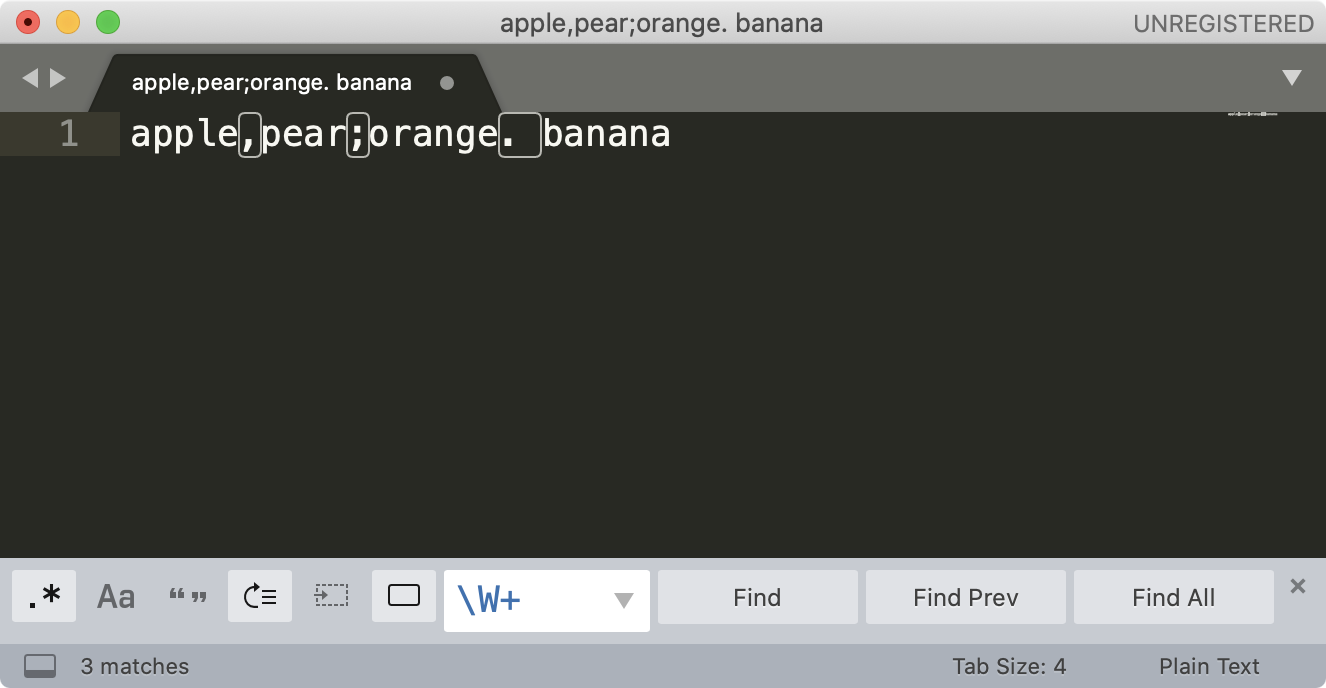Toggle in-selection search option
This screenshot has width=1326, height=688.
click(x=331, y=597)
